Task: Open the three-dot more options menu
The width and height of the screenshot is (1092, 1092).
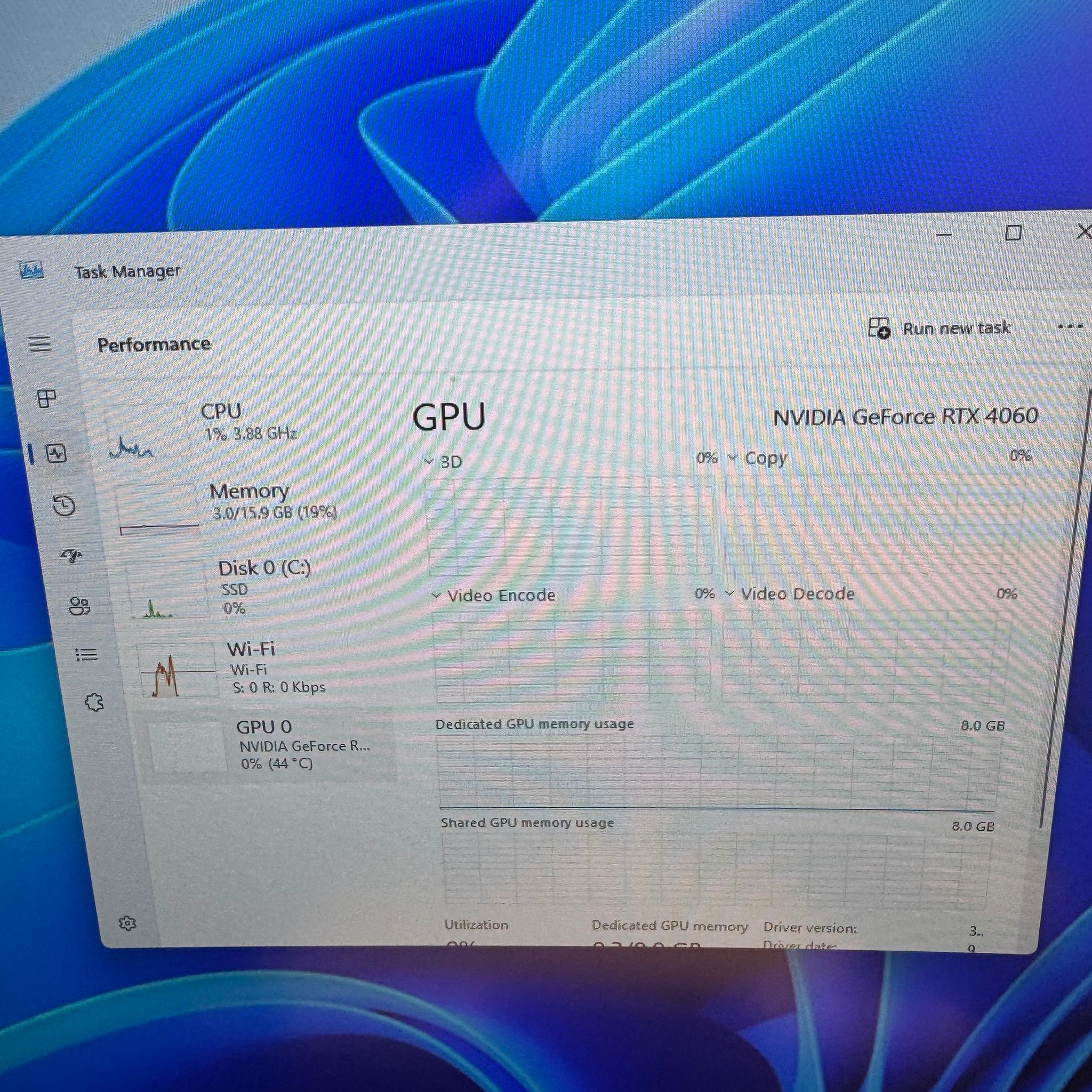Action: (1070, 326)
